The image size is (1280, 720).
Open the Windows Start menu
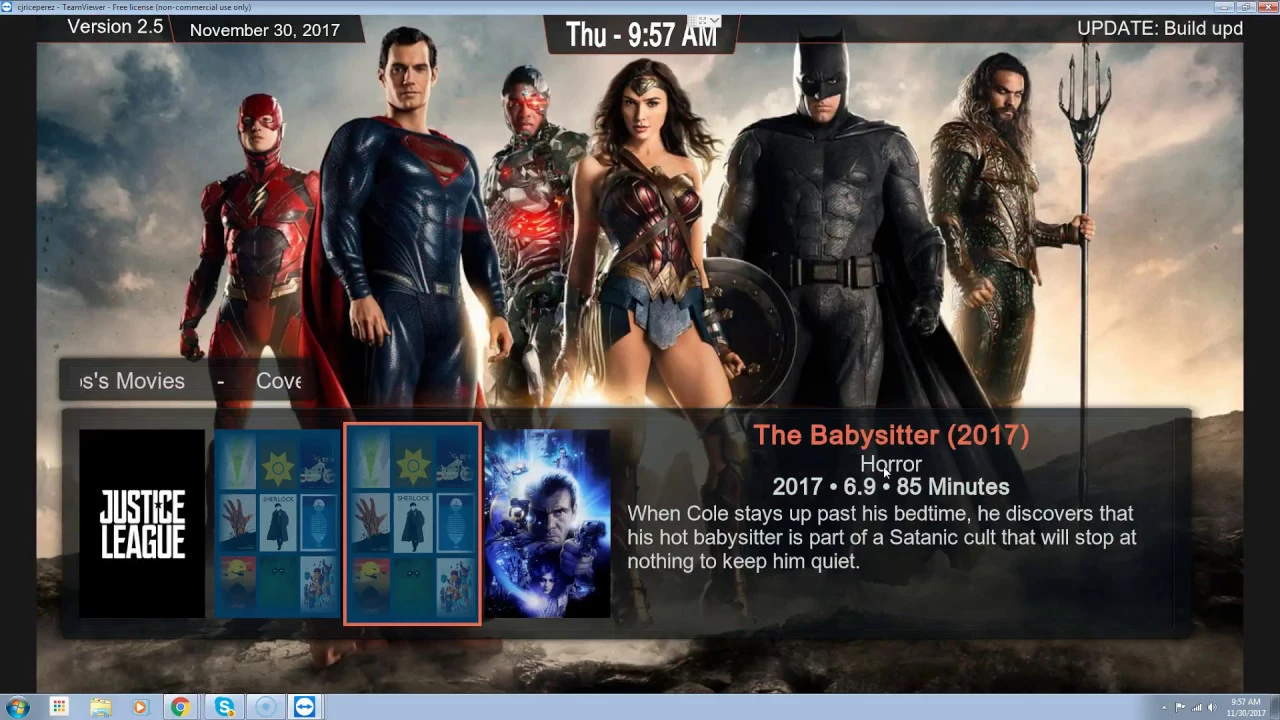(17, 707)
